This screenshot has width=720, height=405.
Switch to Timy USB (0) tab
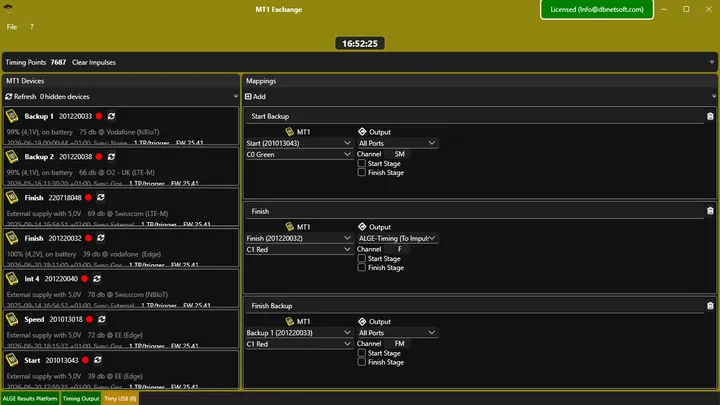pos(120,398)
